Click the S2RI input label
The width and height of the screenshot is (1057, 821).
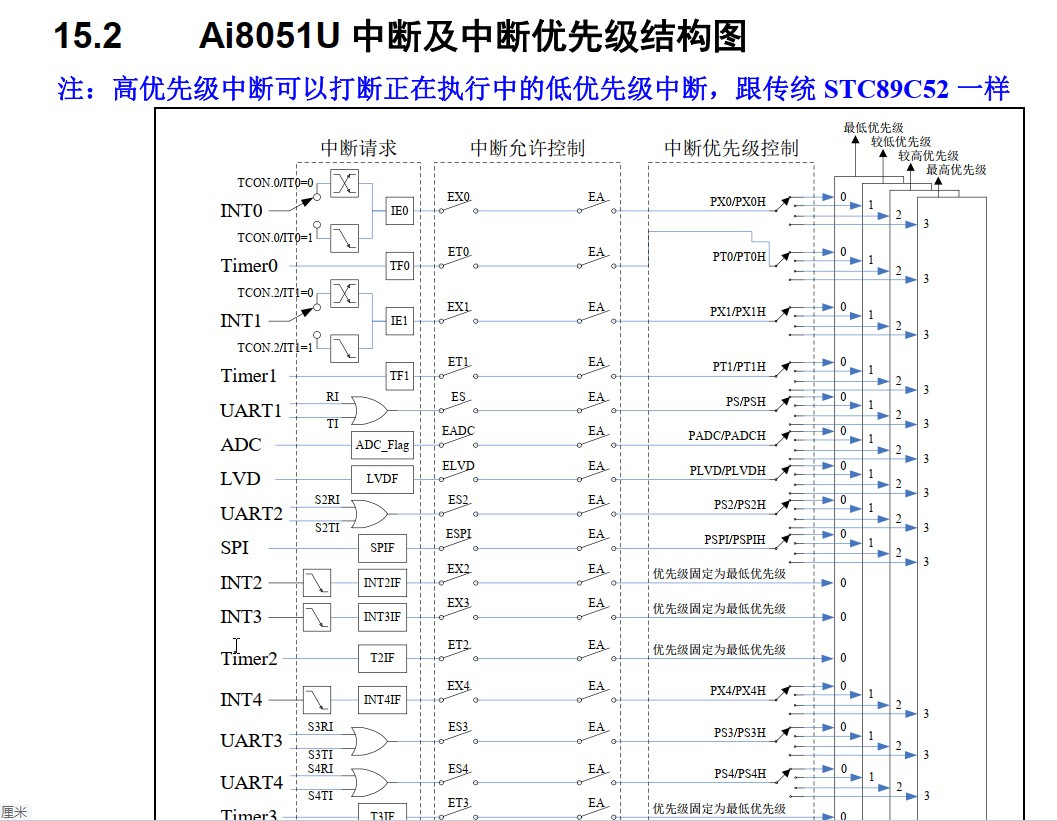327,499
